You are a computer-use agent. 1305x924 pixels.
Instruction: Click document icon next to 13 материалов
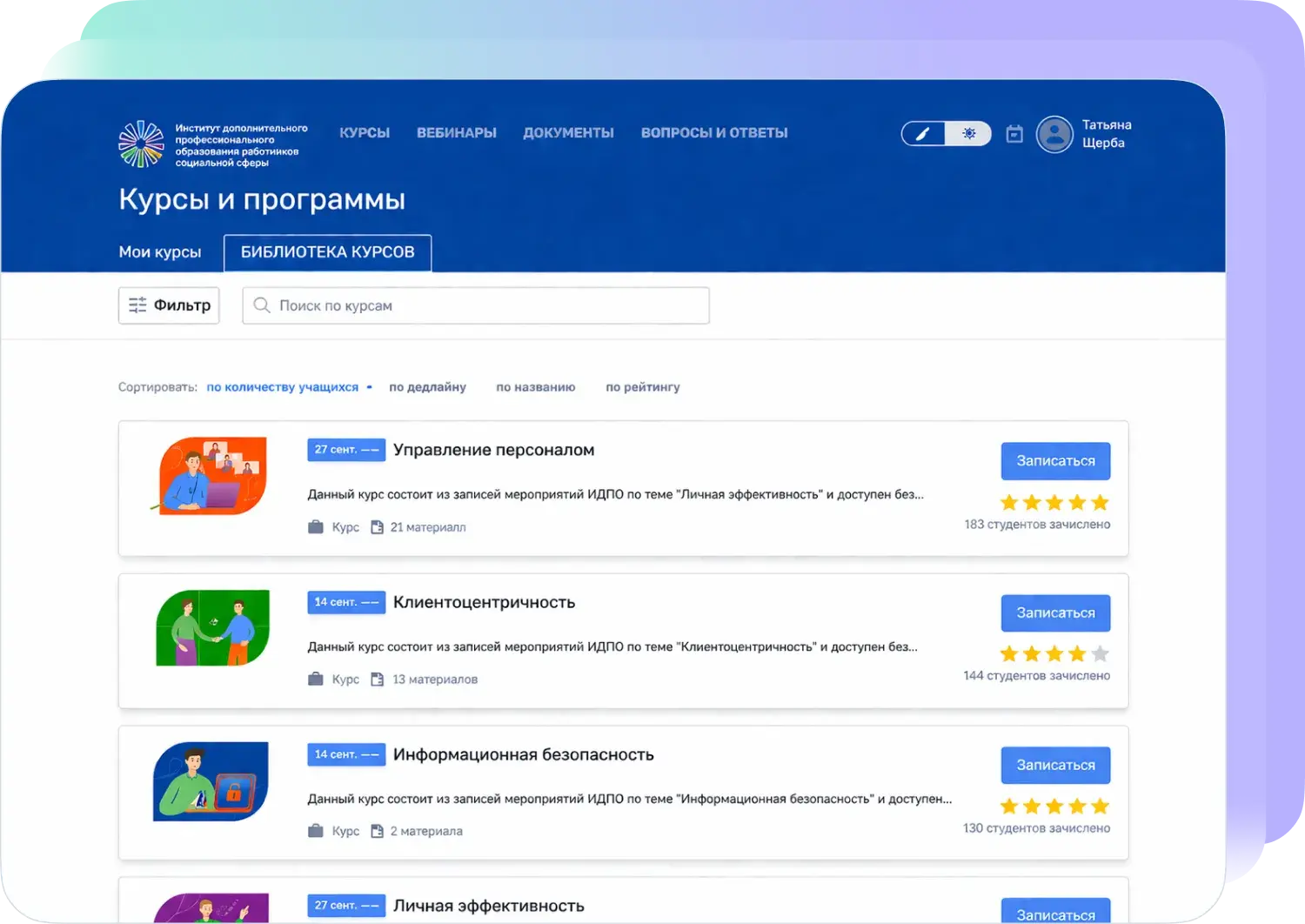377,680
